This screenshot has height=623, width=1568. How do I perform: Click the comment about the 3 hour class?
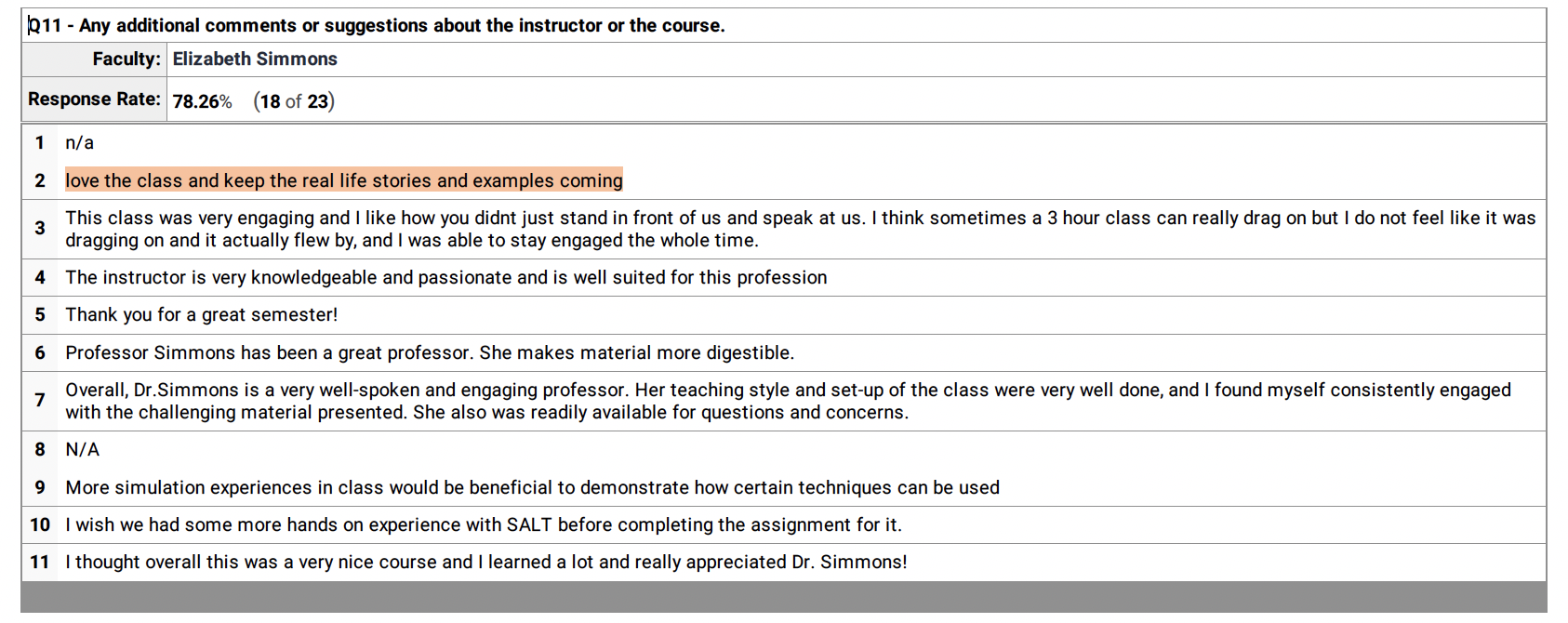[x=800, y=229]
